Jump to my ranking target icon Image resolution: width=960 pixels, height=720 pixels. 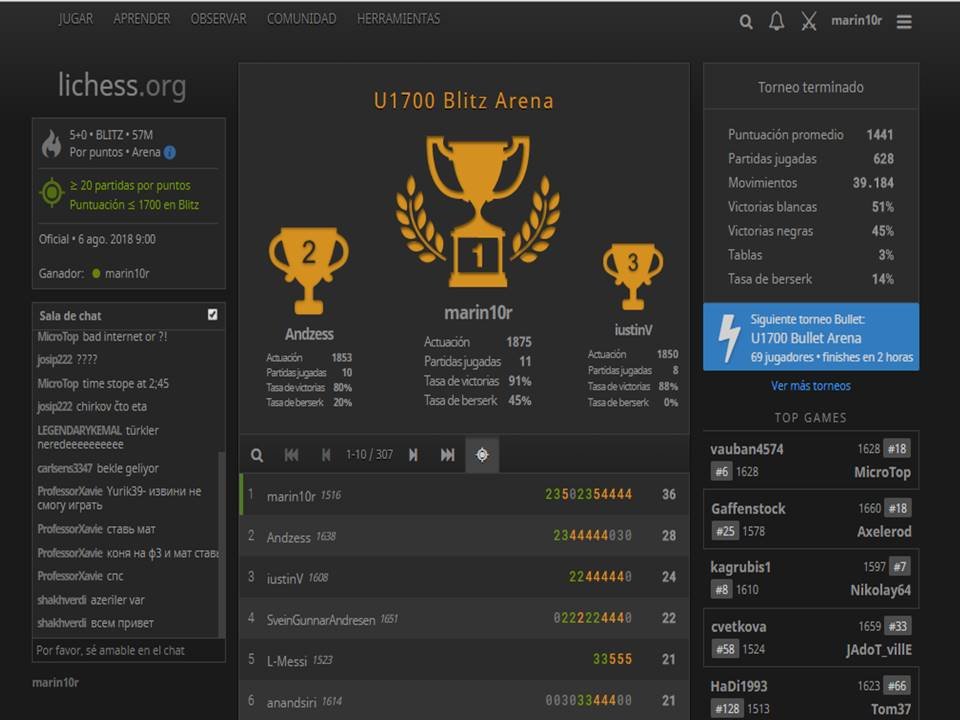click(482, 455)
